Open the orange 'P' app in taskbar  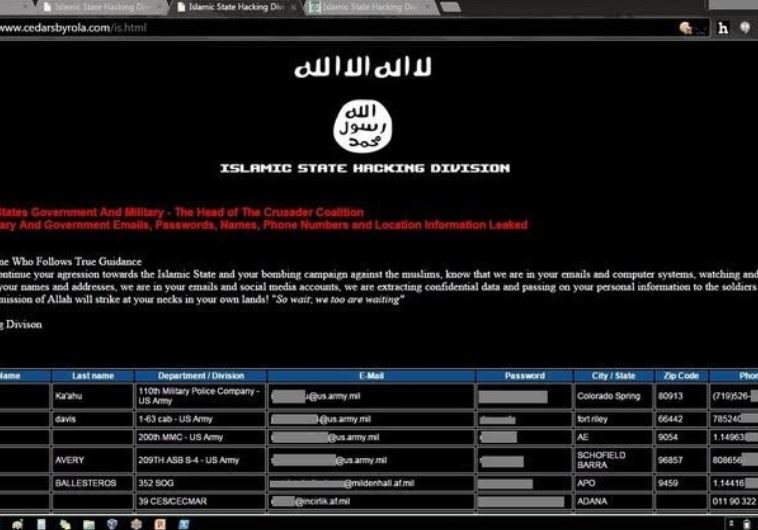tap(159, 523)
